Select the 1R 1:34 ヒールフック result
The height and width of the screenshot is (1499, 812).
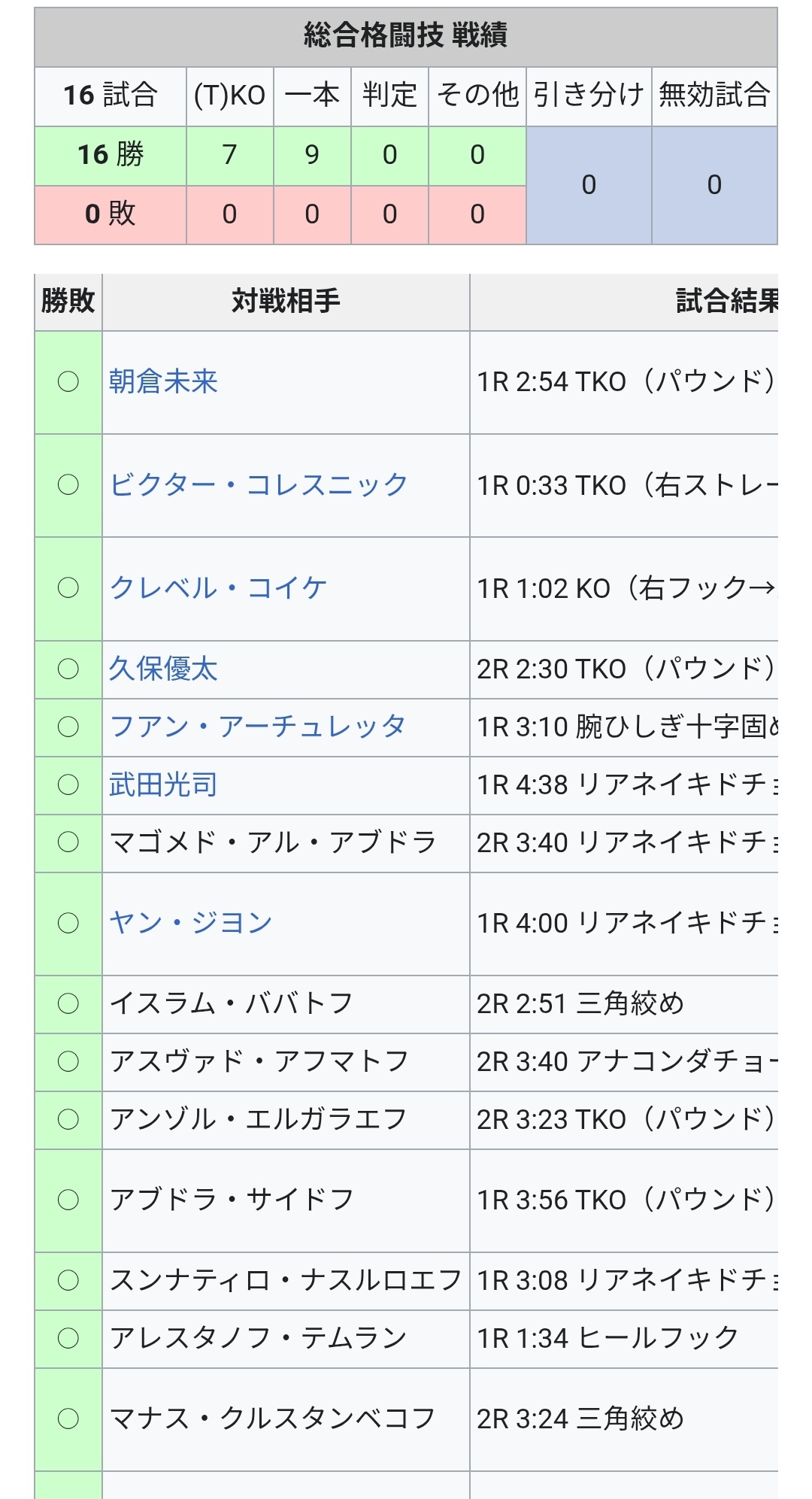coord(607,1338)
